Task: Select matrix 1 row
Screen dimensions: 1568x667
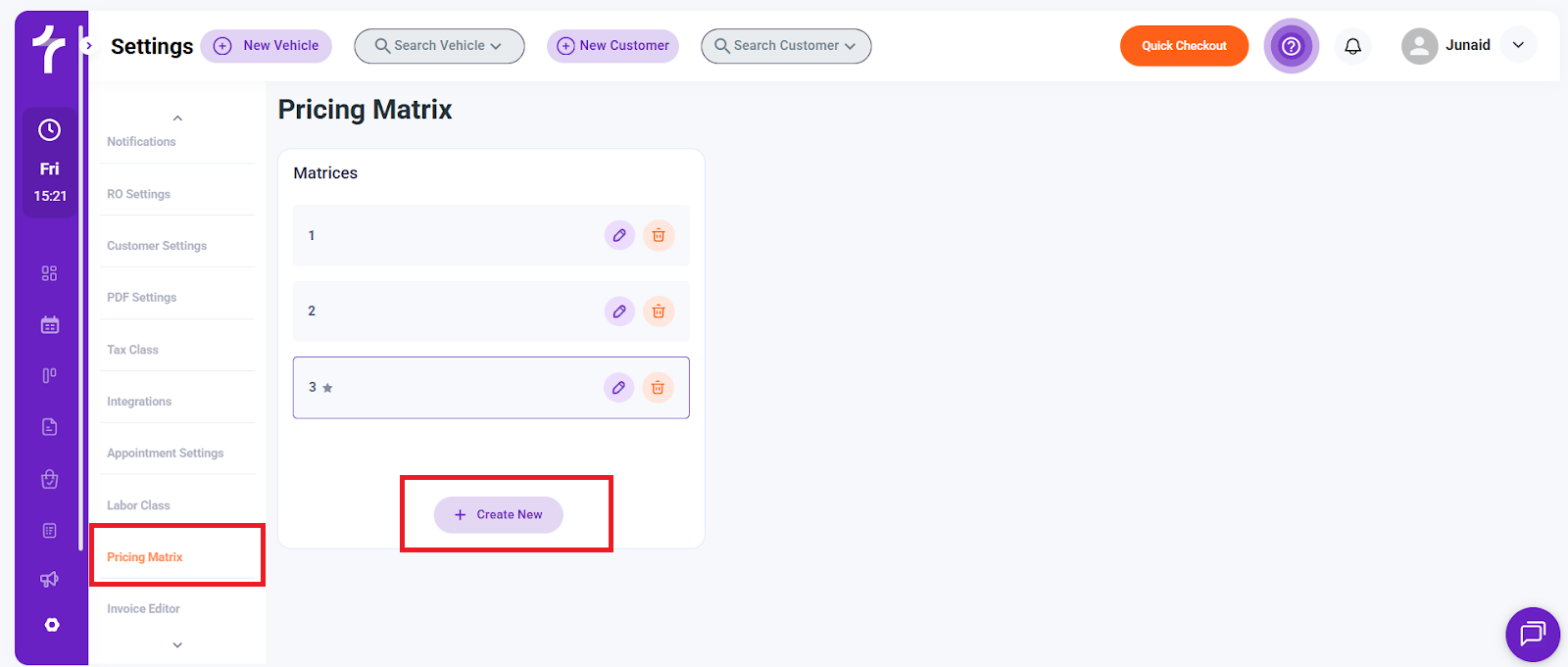Action: tap(441, 235)
